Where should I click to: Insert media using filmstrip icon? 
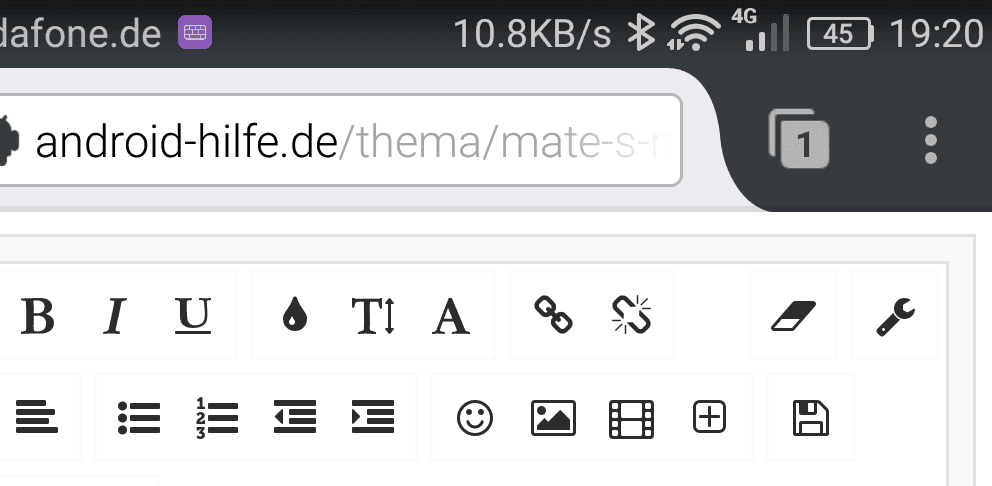631,419
